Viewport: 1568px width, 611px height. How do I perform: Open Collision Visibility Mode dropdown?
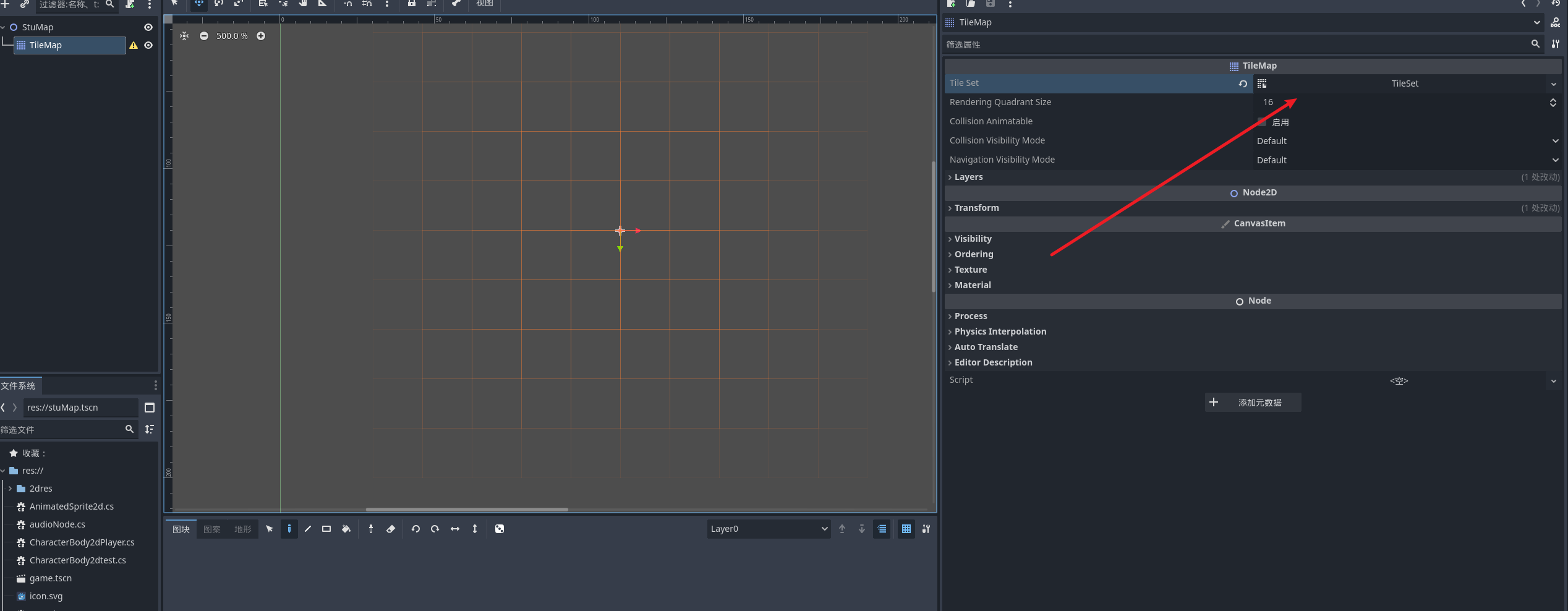[1407, 141]
